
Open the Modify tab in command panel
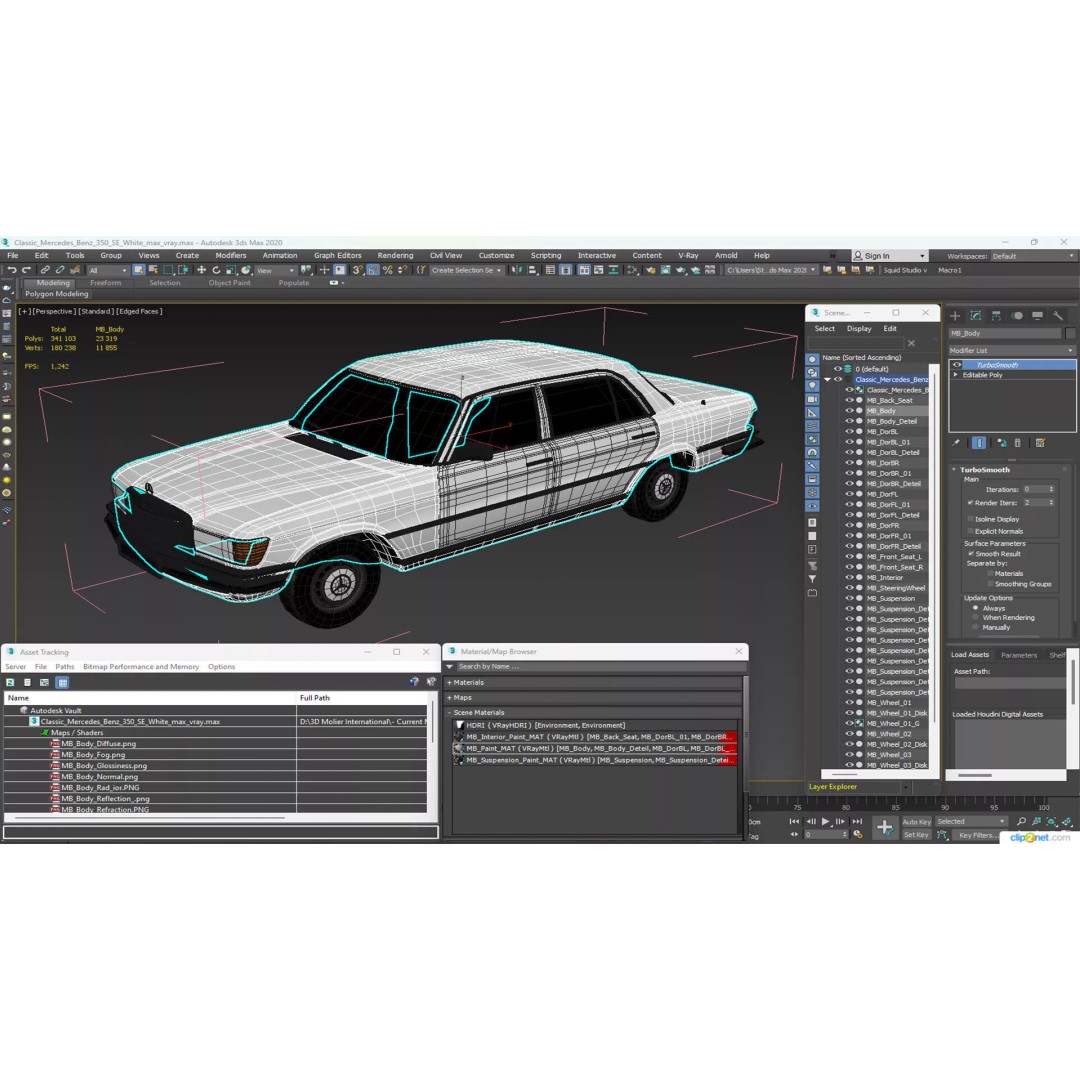[976, 315]
